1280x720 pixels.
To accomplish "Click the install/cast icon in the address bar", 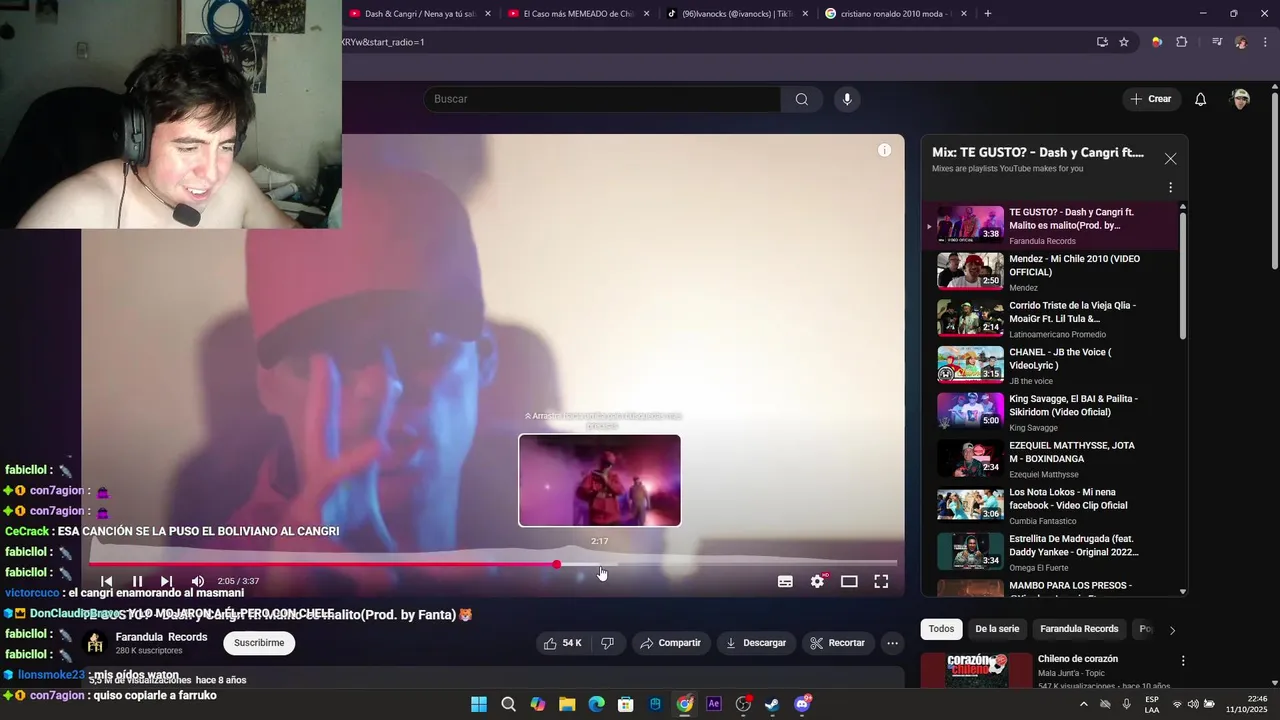I will (1102, 42).
